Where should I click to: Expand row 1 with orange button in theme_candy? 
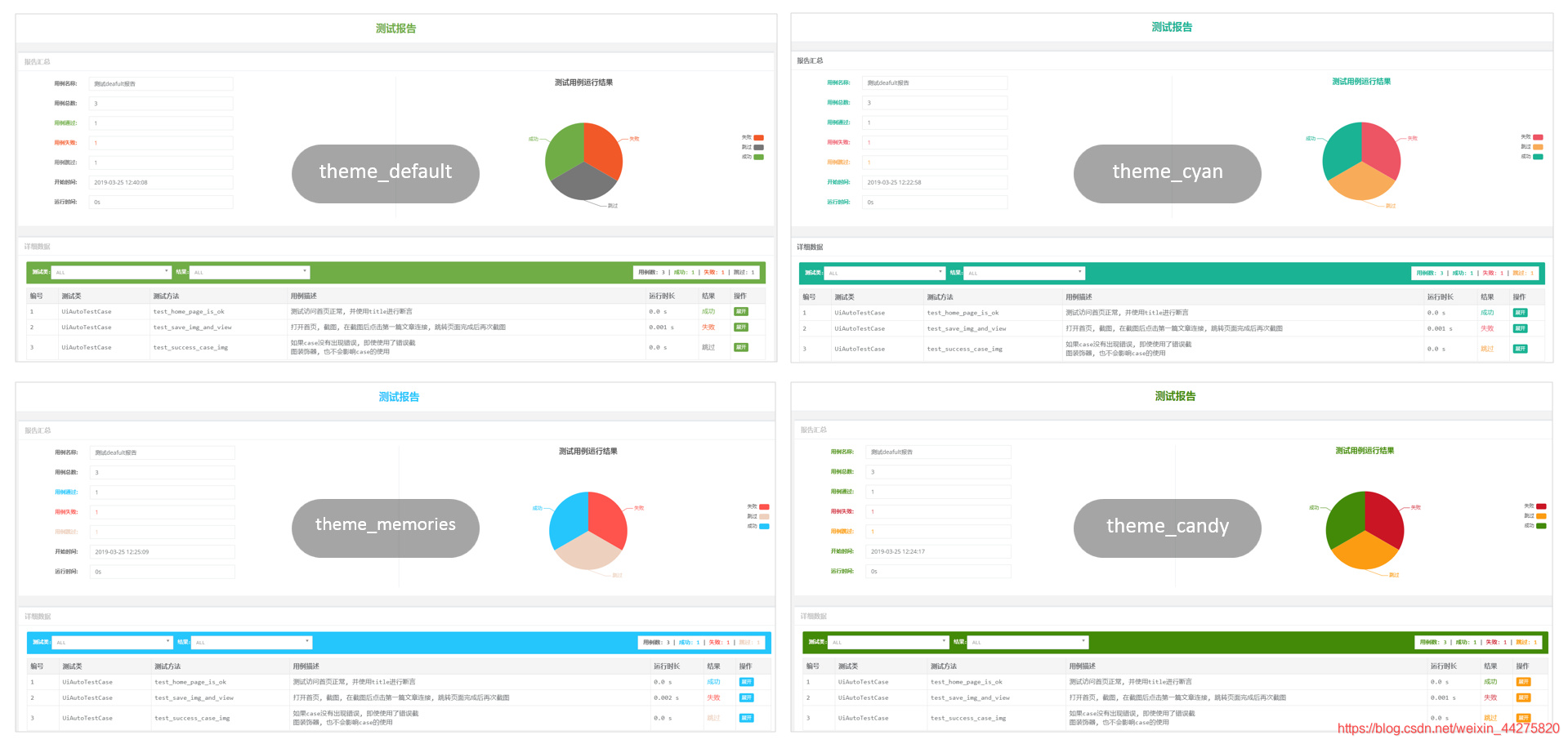click(x=1523, y=681)
